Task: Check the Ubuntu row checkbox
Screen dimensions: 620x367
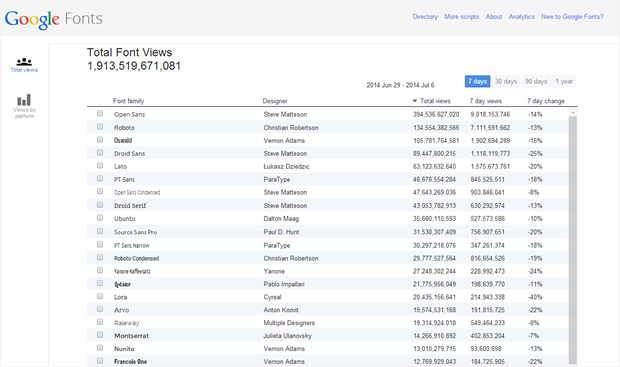Action: [100, 218]
